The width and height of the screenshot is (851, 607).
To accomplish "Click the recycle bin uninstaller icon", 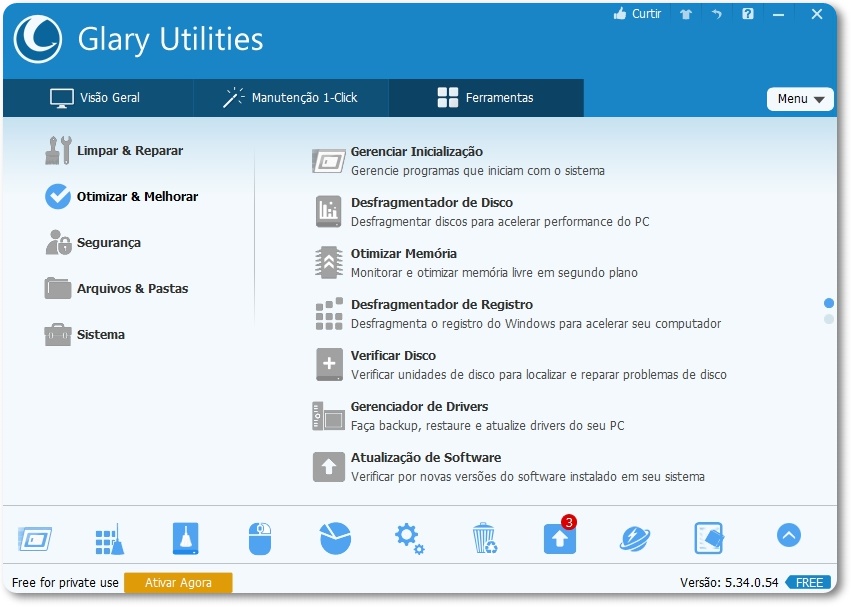I will click(484, 538).
